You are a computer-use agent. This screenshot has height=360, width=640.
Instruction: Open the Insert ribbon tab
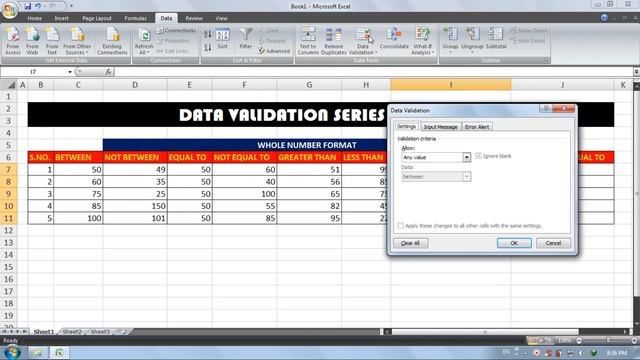(61, 18)
